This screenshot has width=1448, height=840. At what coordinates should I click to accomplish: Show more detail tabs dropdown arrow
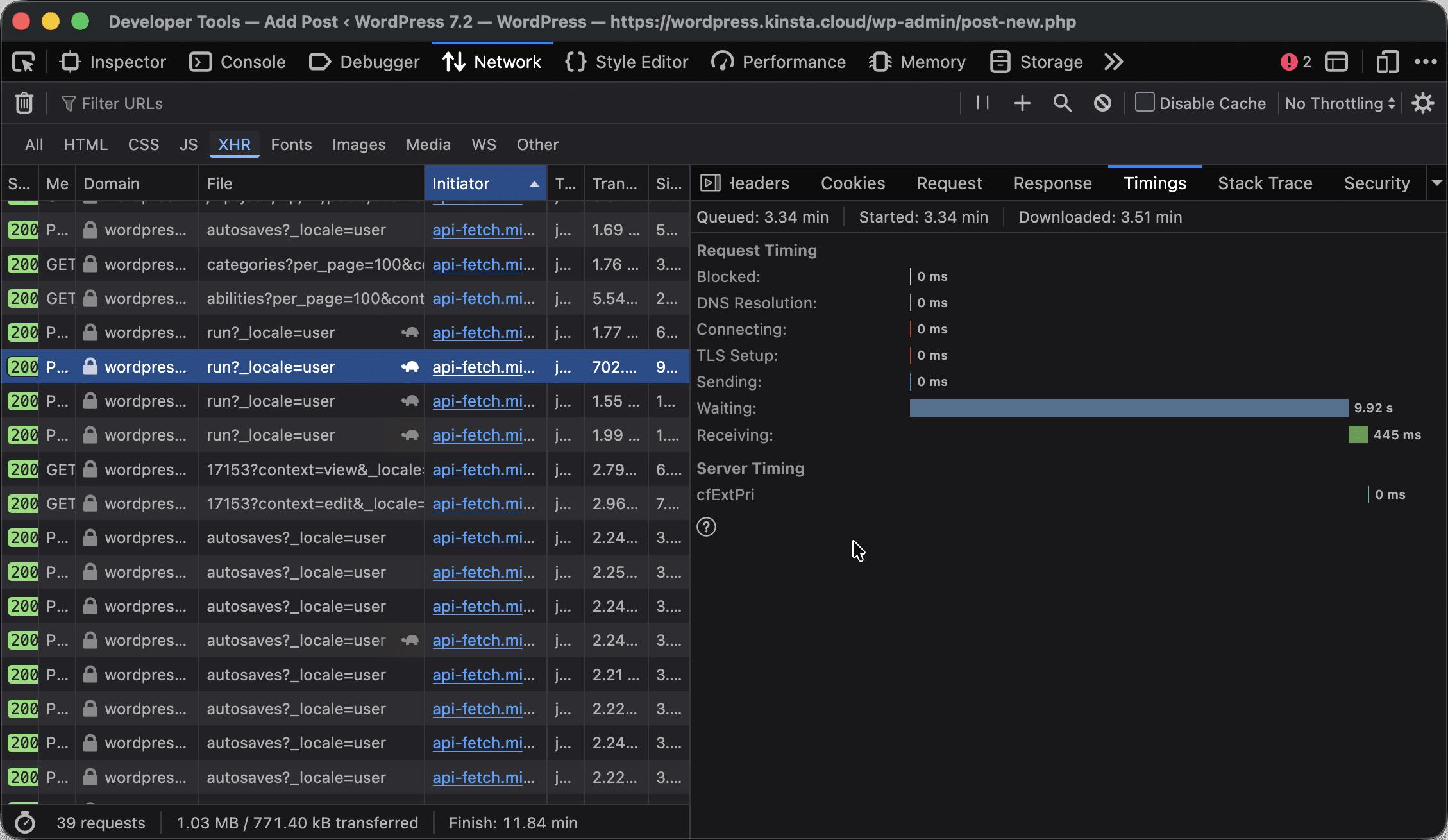(x=1437, y=183)
